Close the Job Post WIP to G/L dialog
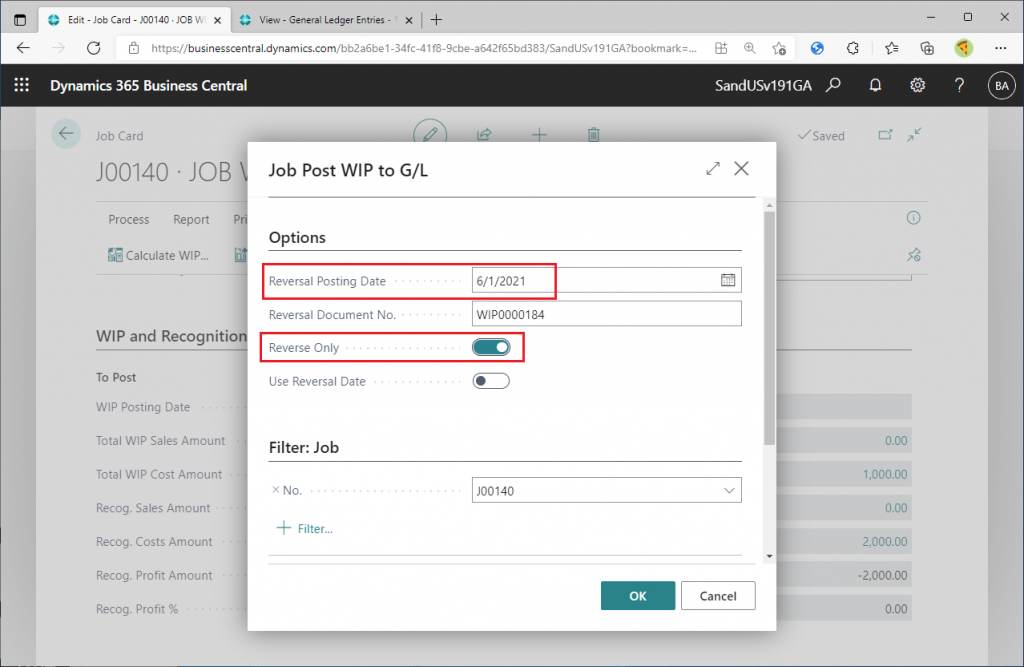Viewport: 1024px width, 667px height. point(741,169)
